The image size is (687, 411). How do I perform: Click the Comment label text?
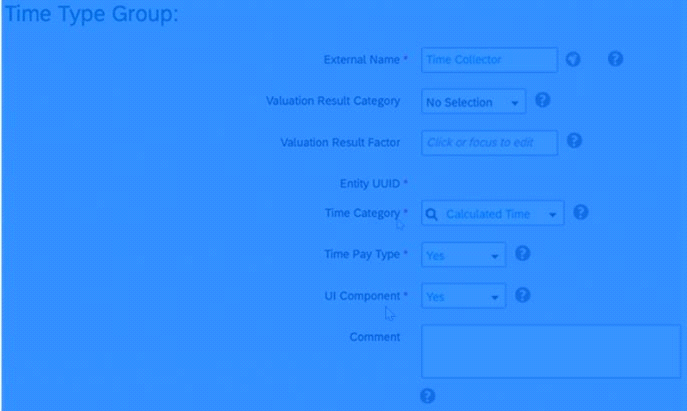pos(375,337)
